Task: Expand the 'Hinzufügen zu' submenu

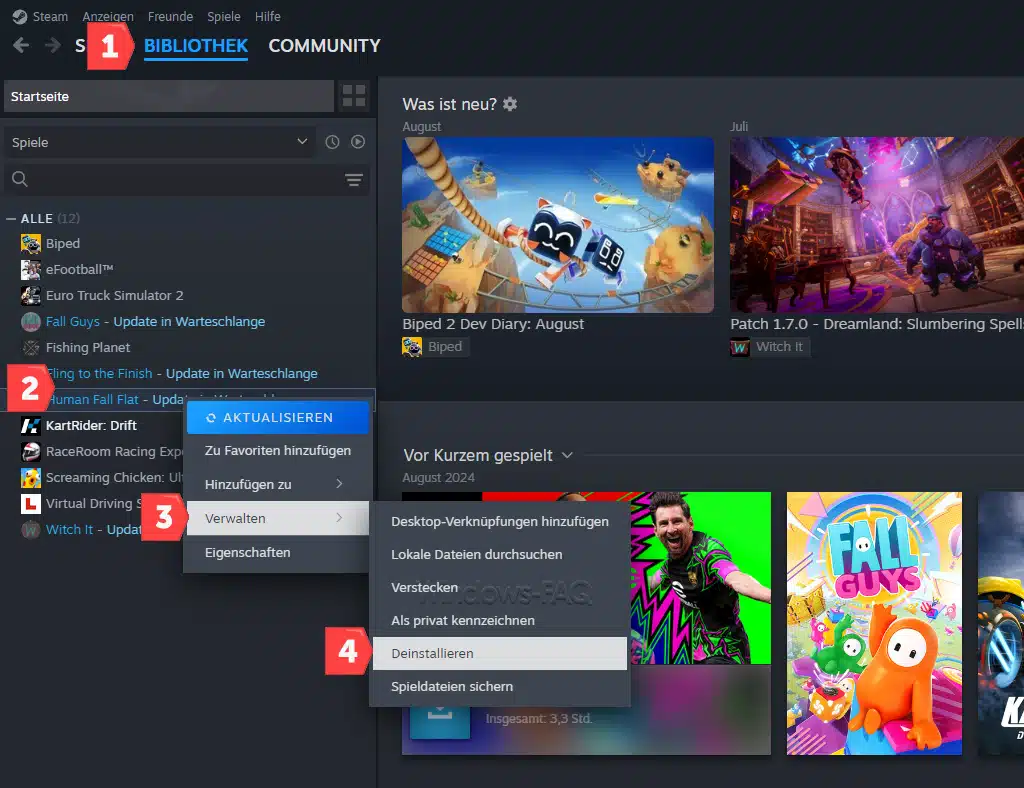Action: coord(276,484)
